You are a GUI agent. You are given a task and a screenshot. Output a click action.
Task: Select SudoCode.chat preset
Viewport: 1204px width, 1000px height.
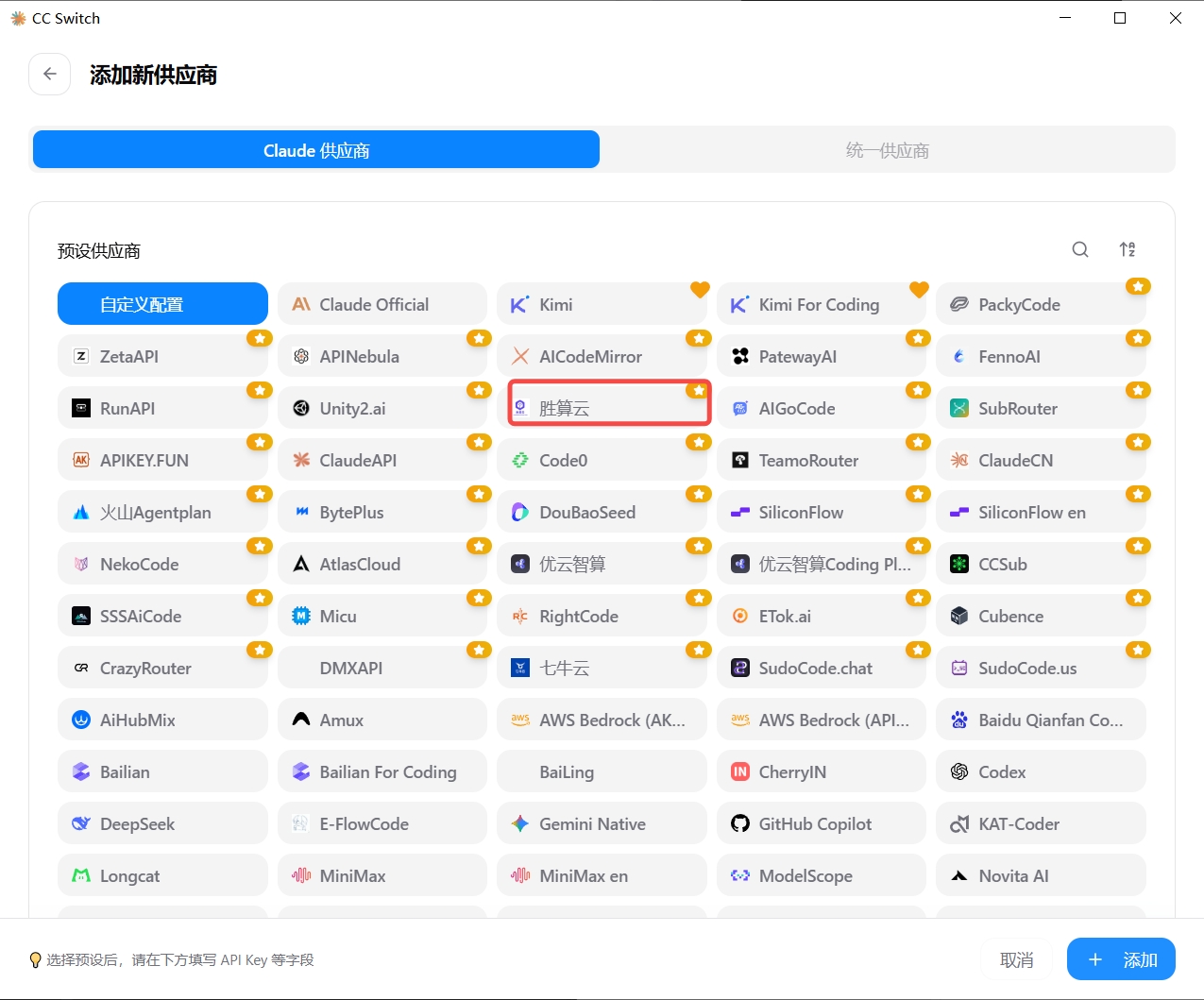point(822,668)
